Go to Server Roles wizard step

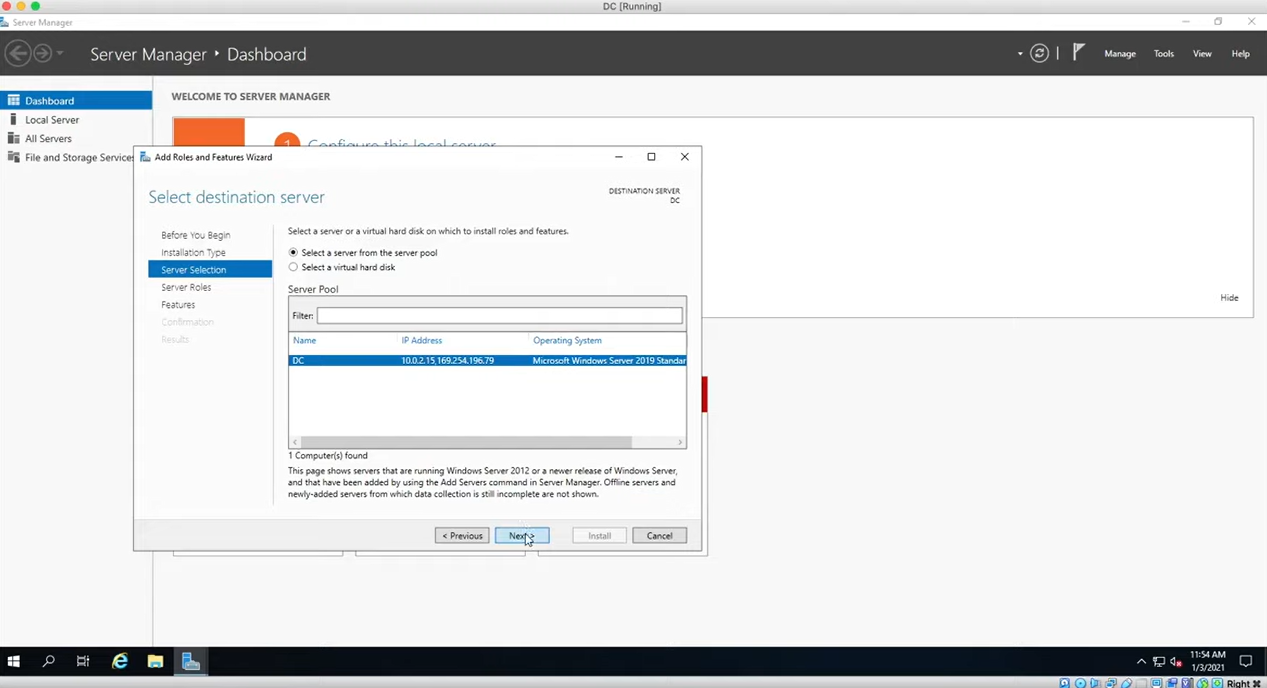pos(186,287)
